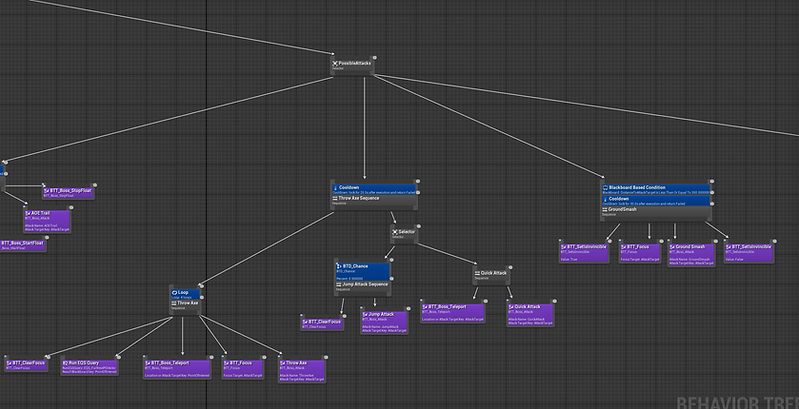Select the BTT_Boss_StartFloat task node
Viewport: 799px width, 409px height.
pyautogui.click(x=22, y=245)
